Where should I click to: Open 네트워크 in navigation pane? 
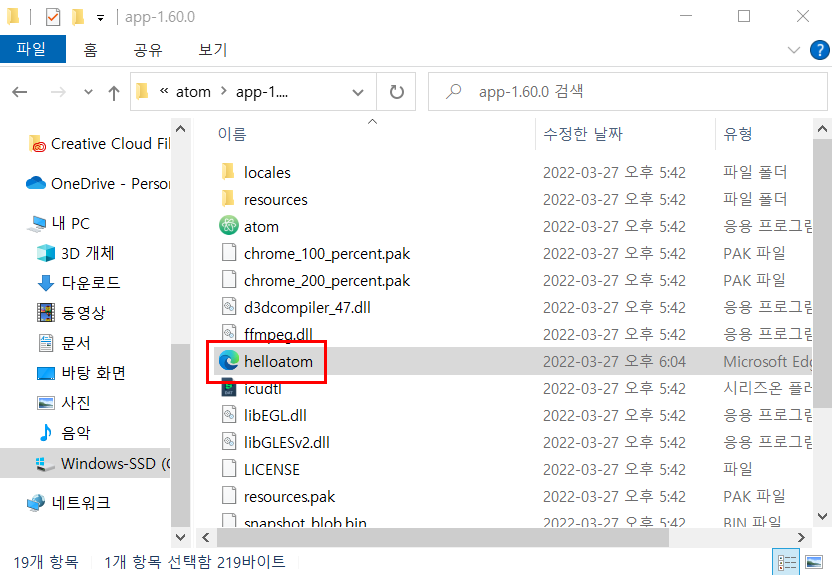click(68, 502)
